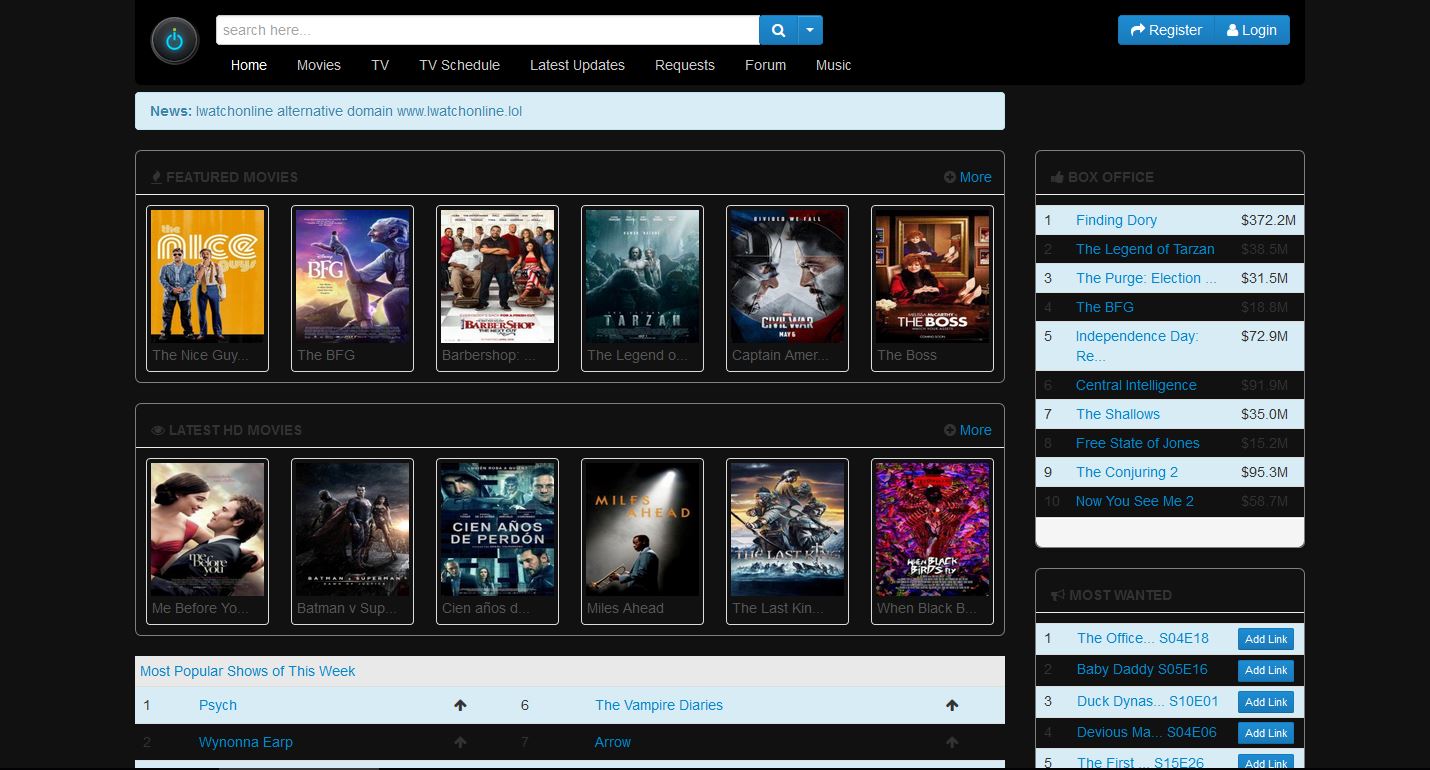Open the Movies menu
Viewport: 1430px width, 770px height.
(x=319, y=65)
